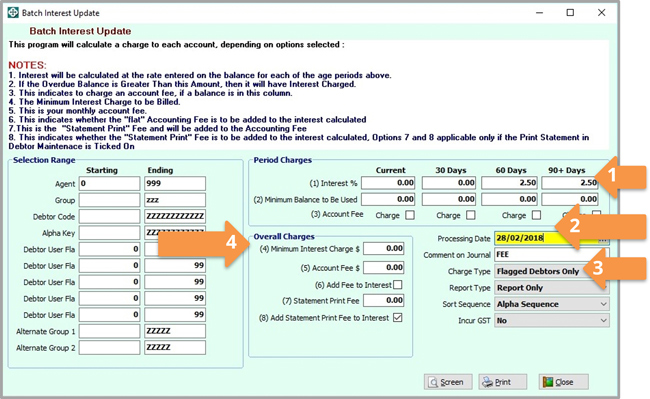
Task: Click the Group Ending field showing zzz
Action: pyautogui.click(x=175, y=200)
